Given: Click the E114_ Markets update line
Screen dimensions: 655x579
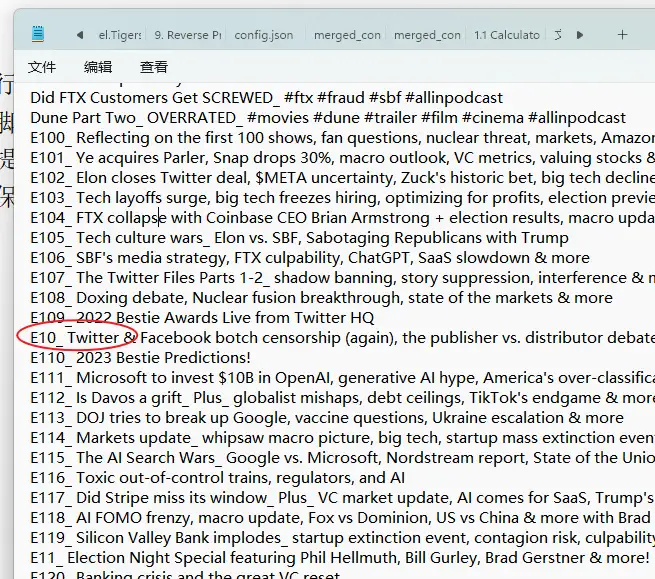Looking at the screenshot, I should [343, 438].
